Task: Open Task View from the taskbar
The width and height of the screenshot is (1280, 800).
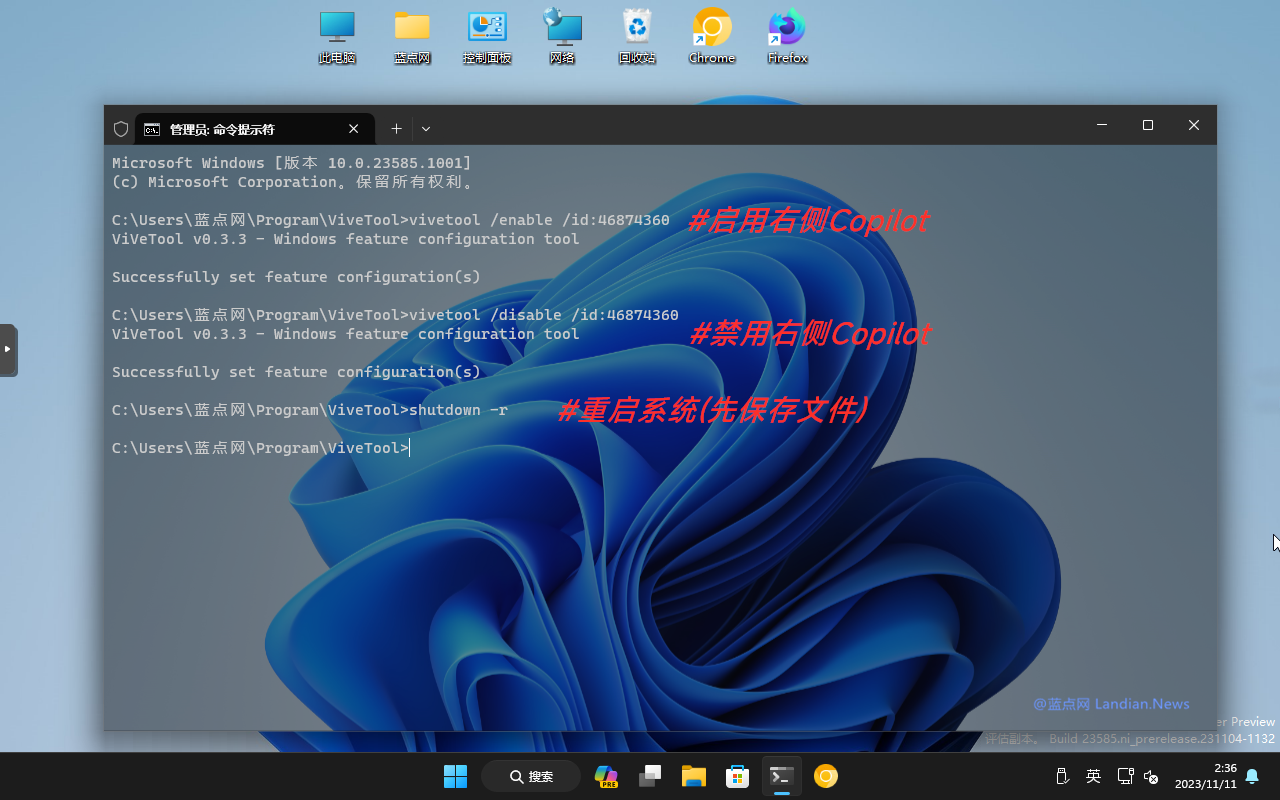Action: (x=650, y=776)
